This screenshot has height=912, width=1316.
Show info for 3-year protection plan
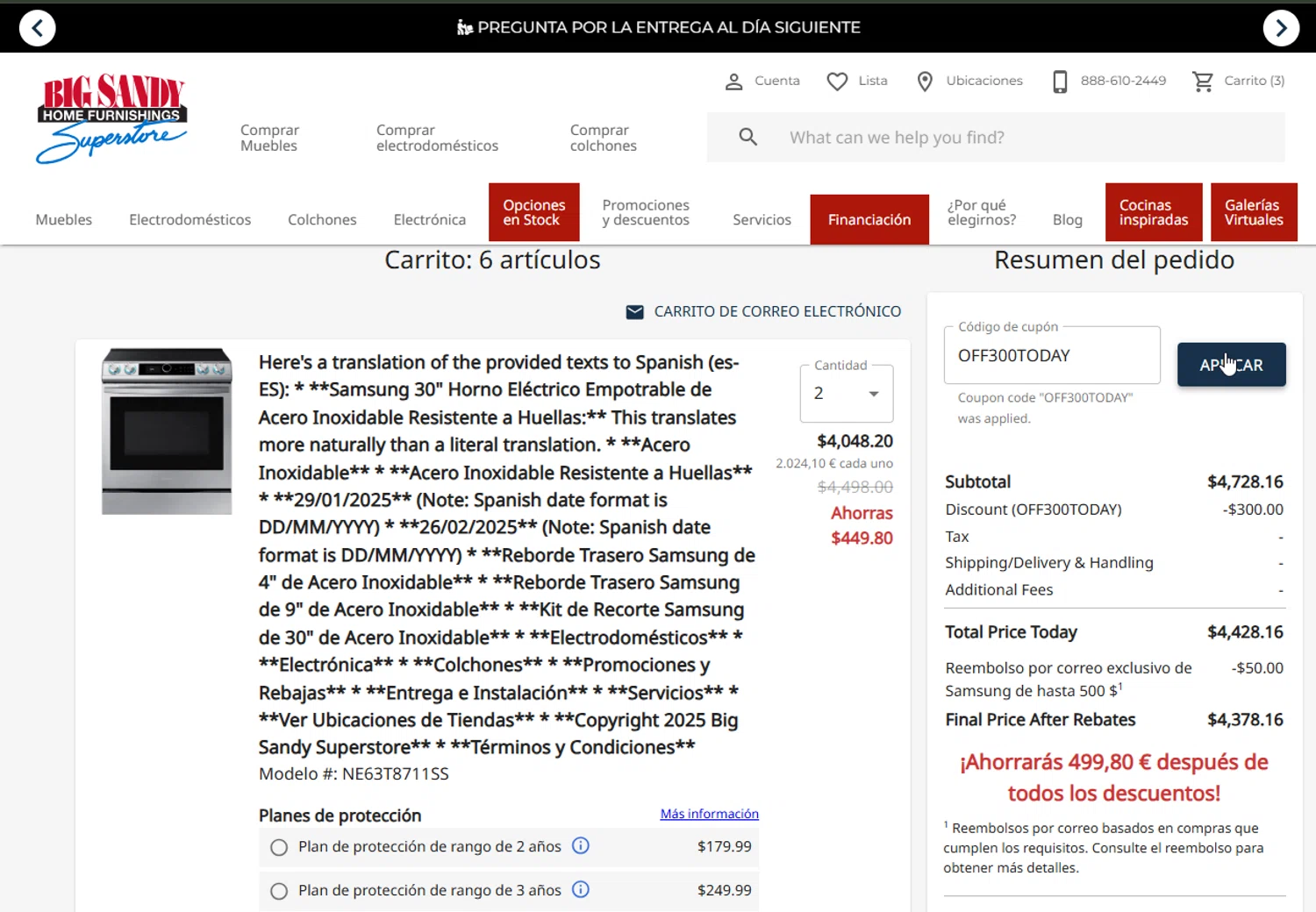click(x=581, y=889)
